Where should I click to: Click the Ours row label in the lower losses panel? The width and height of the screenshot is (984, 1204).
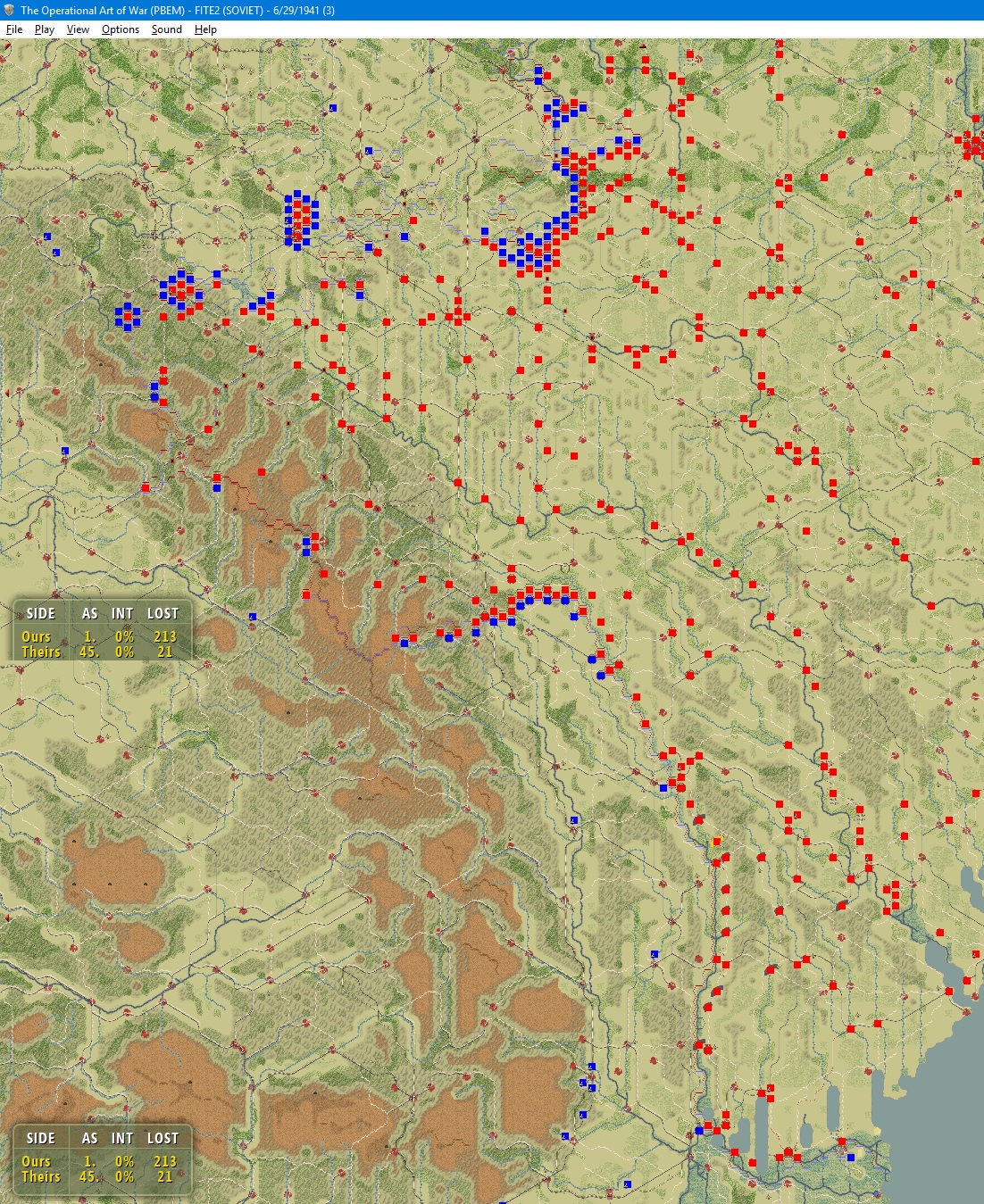pyautogui.click(x=36, y=1161)
